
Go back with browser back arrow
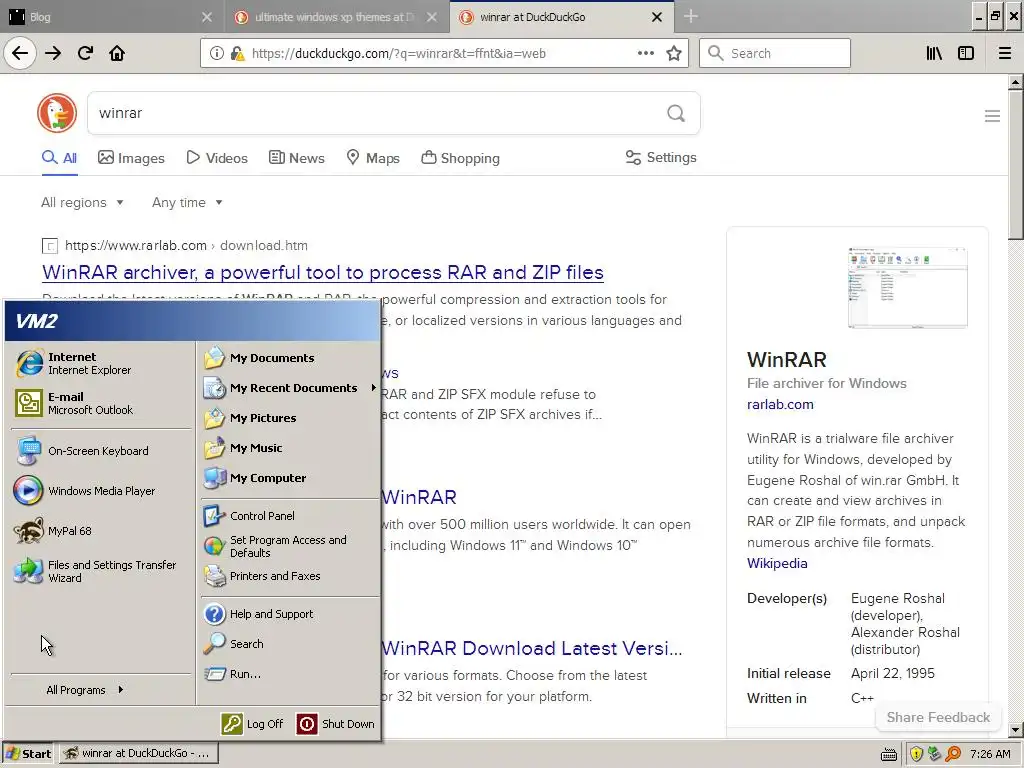click(20, 53)
